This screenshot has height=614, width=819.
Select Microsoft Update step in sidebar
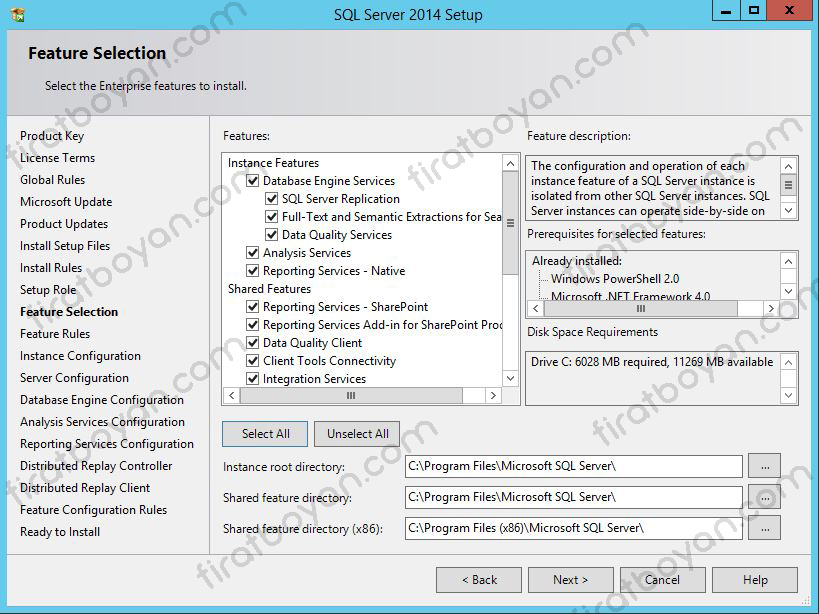(x=66, y=202)
